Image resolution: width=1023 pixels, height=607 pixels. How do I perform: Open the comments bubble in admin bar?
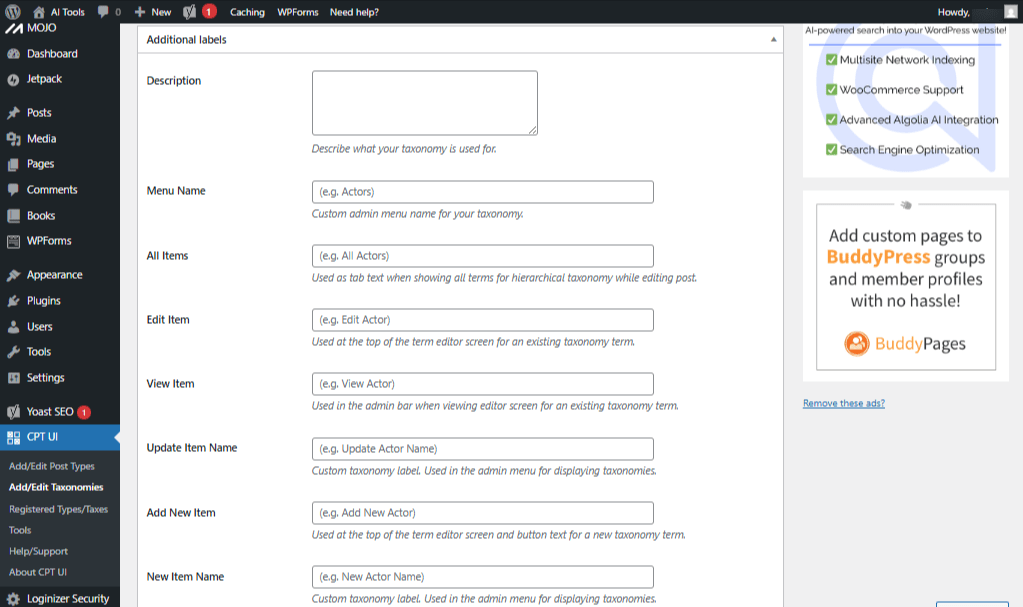(x=109, y=12)
